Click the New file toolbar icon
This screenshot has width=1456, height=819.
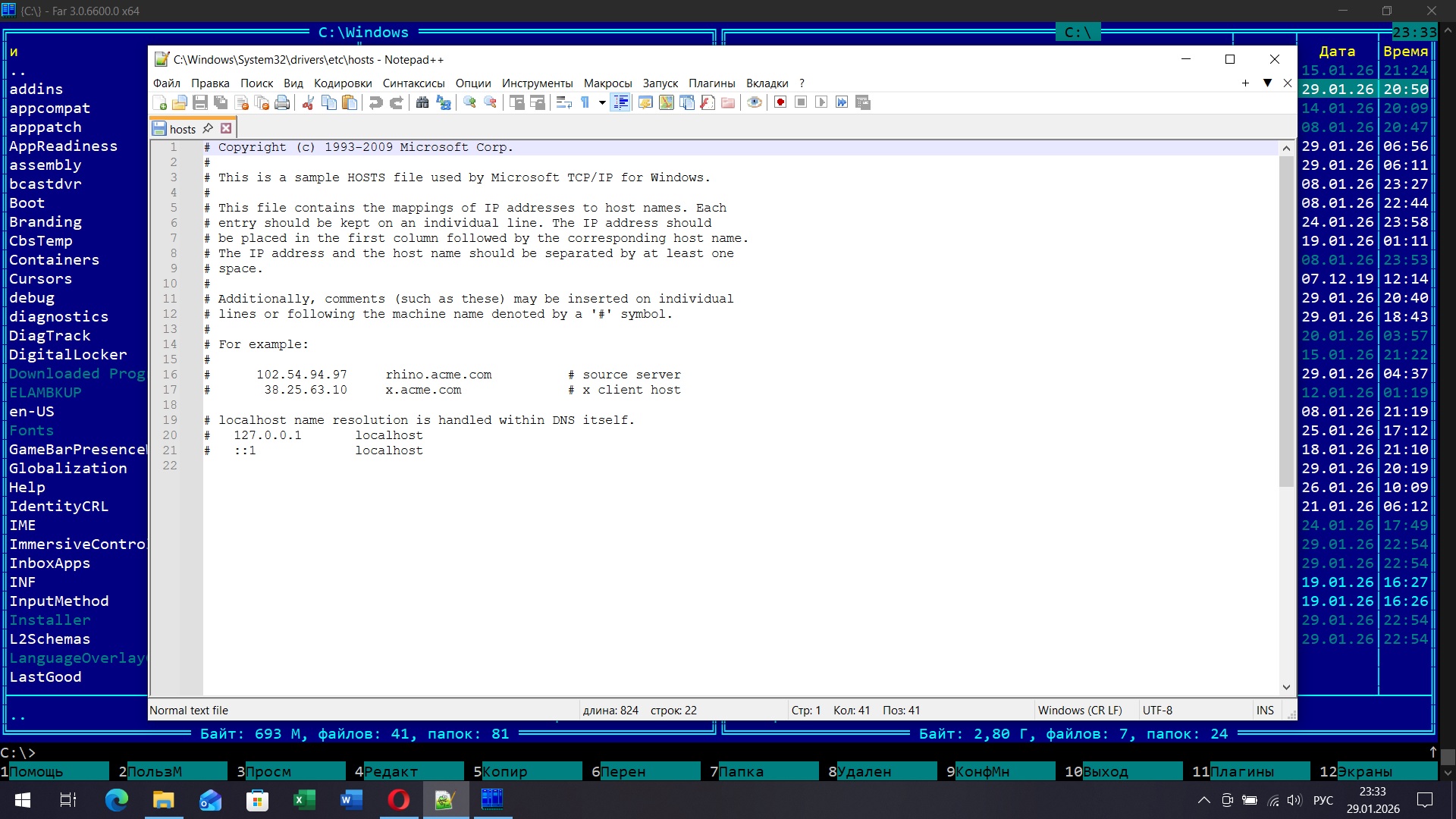[x=160, y=103]
